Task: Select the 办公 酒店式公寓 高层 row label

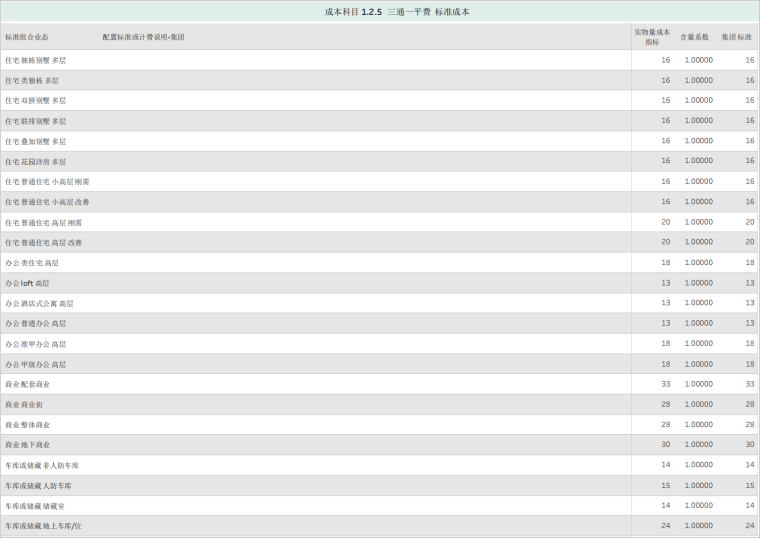Action: pos(39,304)
